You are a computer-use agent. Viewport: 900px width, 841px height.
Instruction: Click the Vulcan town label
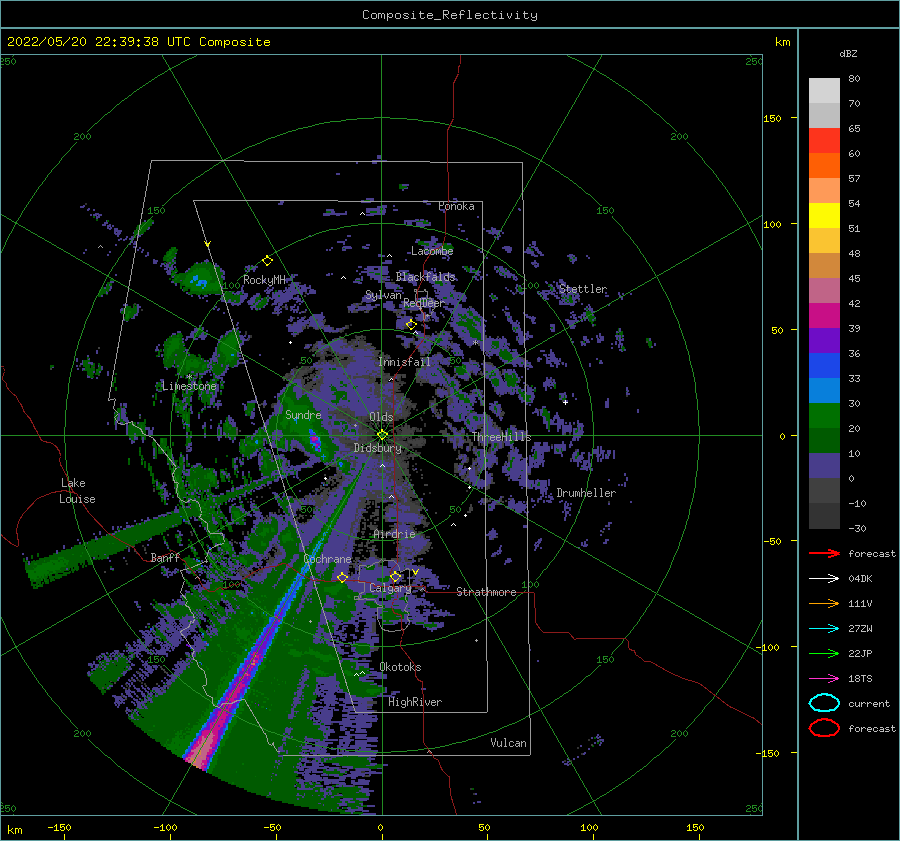pyautogui.click(x=509, y=743)
